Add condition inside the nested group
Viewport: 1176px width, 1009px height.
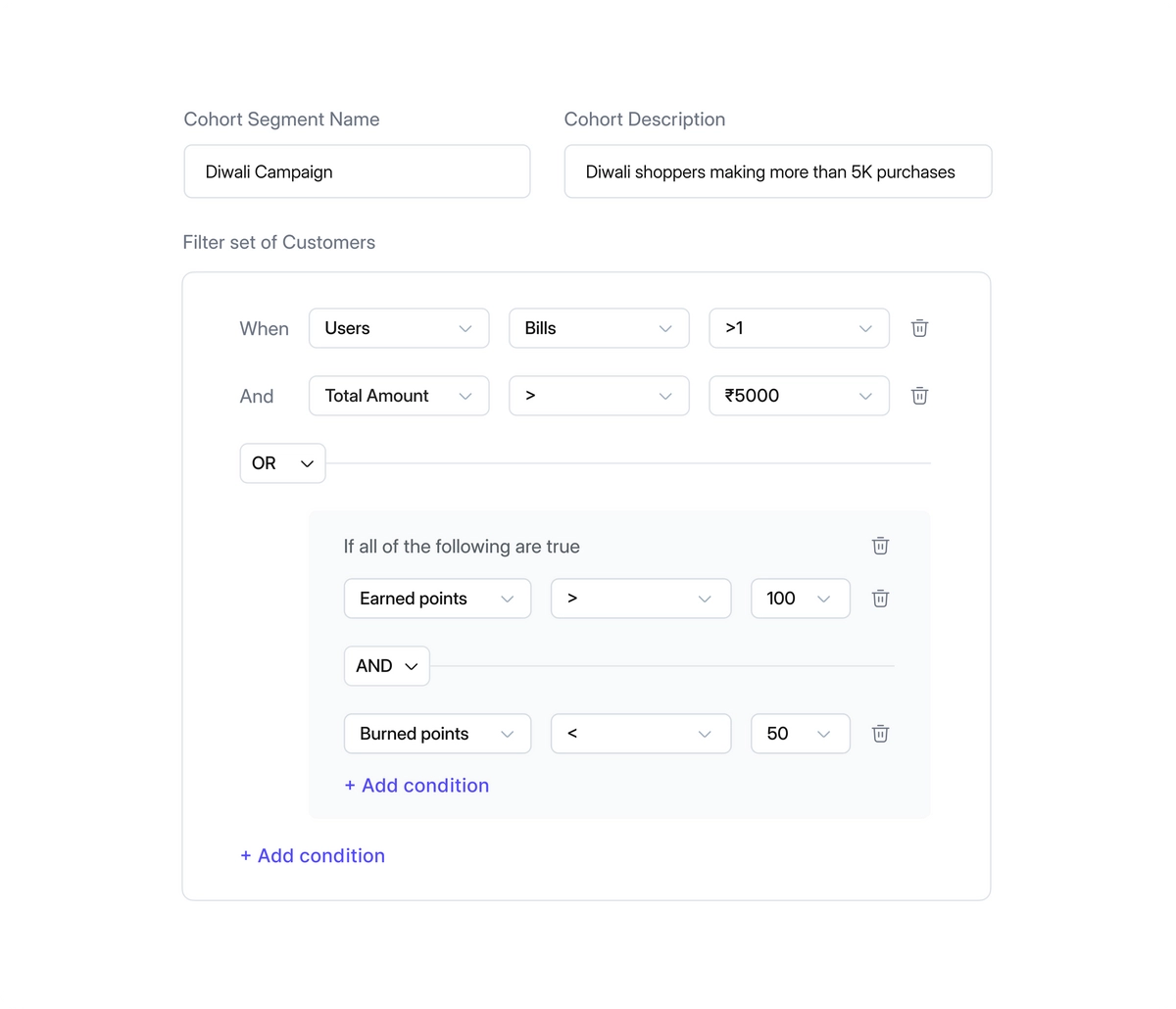tap(416, 786)
